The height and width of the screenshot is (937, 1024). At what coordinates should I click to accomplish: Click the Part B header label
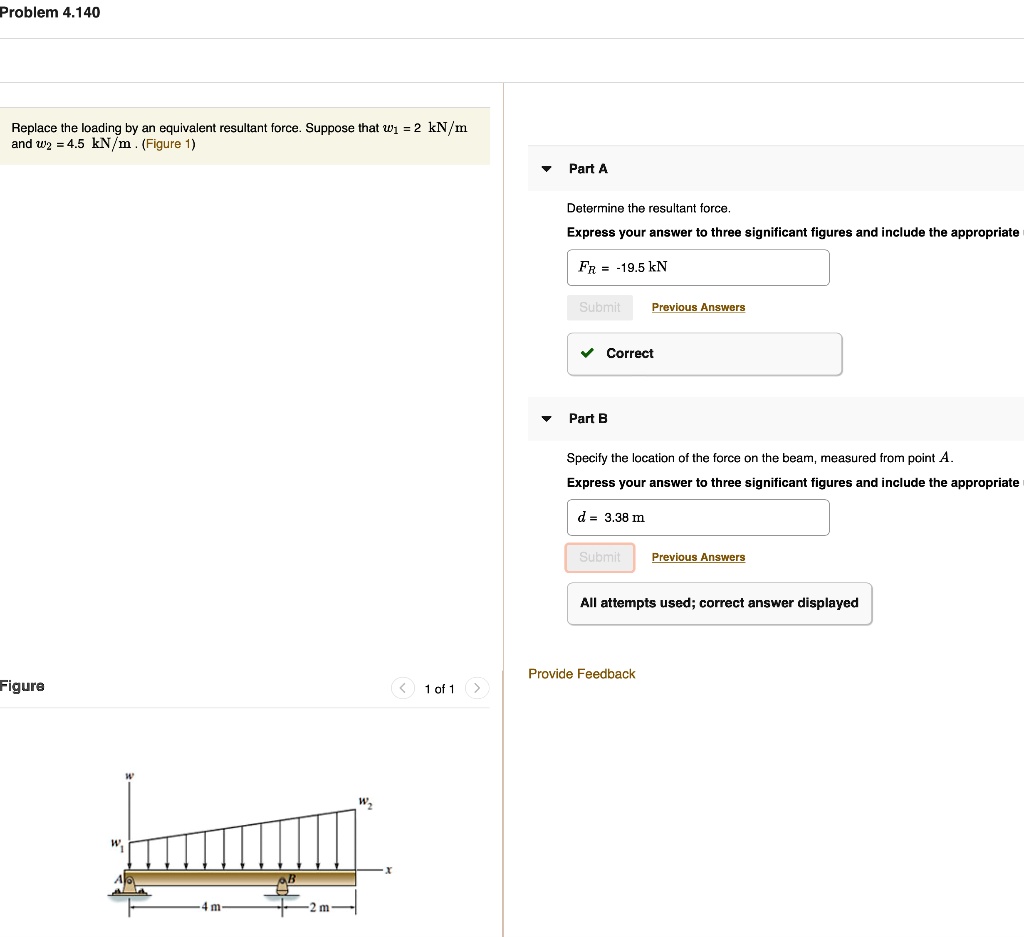[x=588, y=419]
